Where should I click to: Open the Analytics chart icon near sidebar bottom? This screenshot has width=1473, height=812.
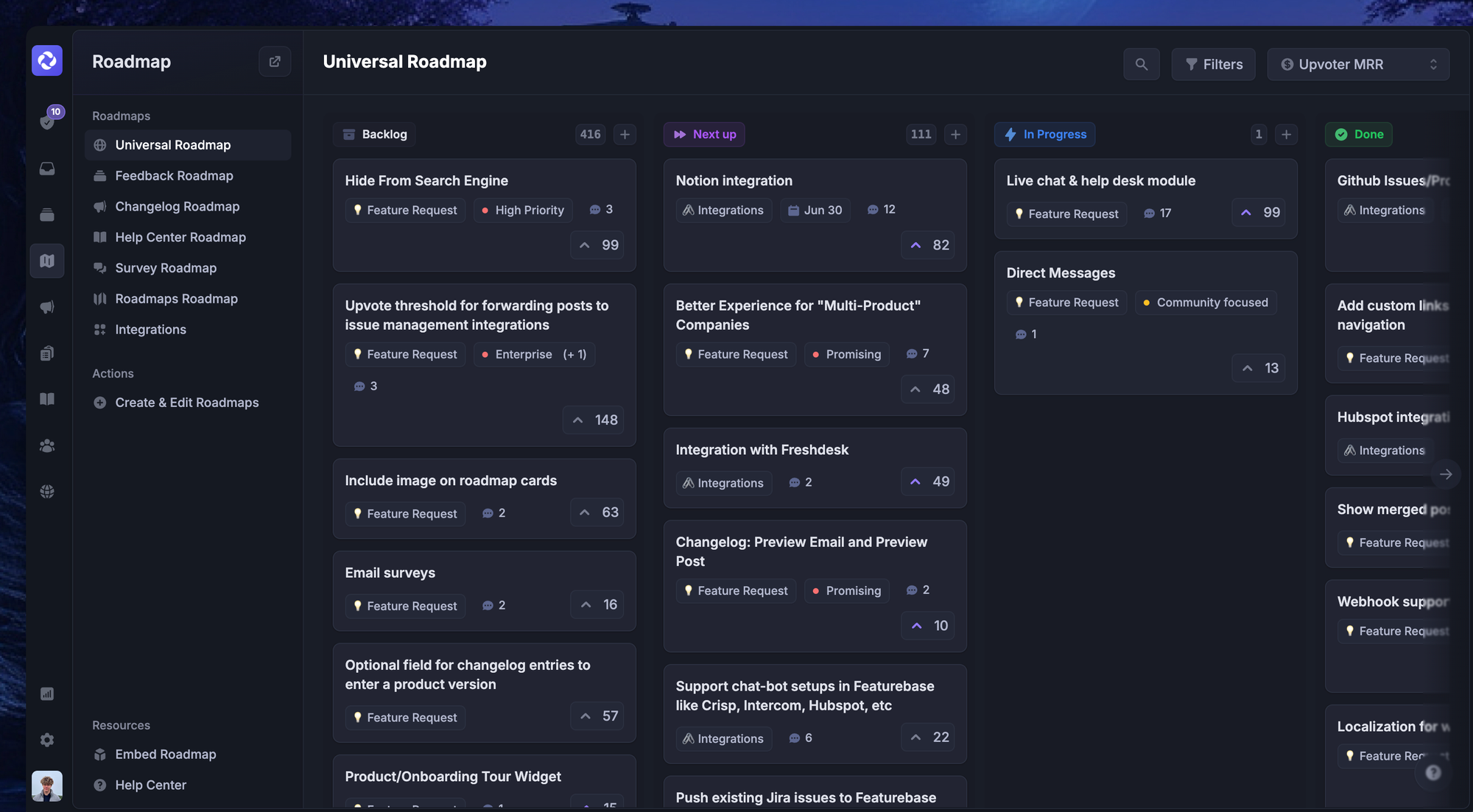click(47, 693)
